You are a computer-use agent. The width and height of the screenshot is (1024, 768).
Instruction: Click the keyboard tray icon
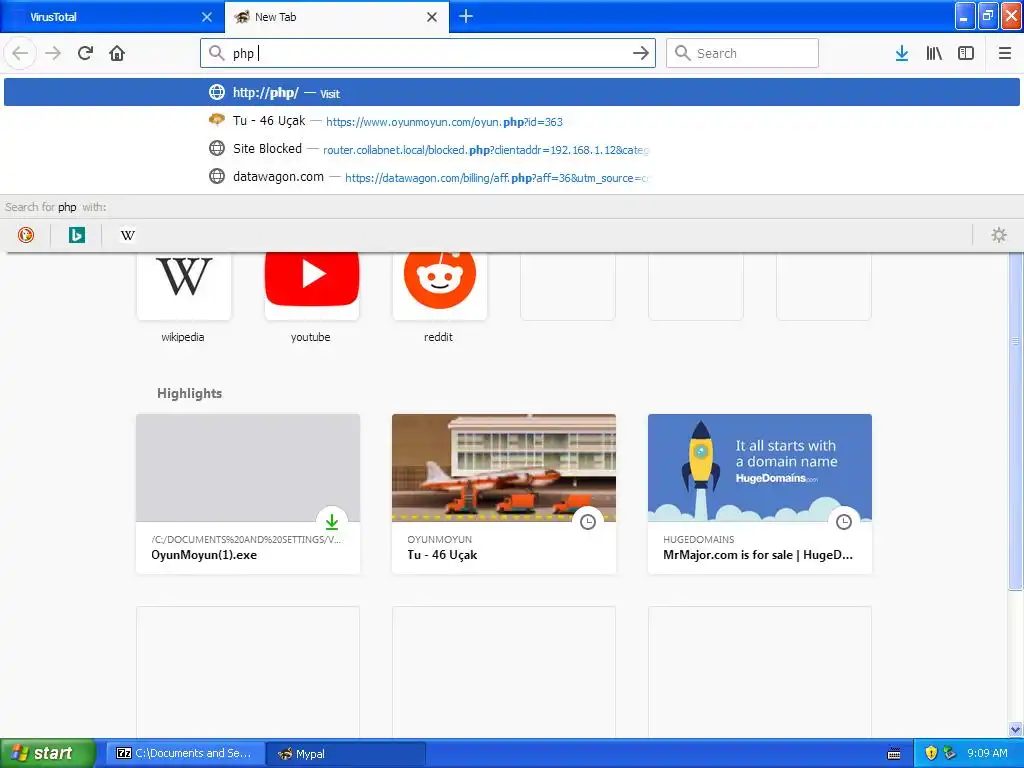coord(894,754)
